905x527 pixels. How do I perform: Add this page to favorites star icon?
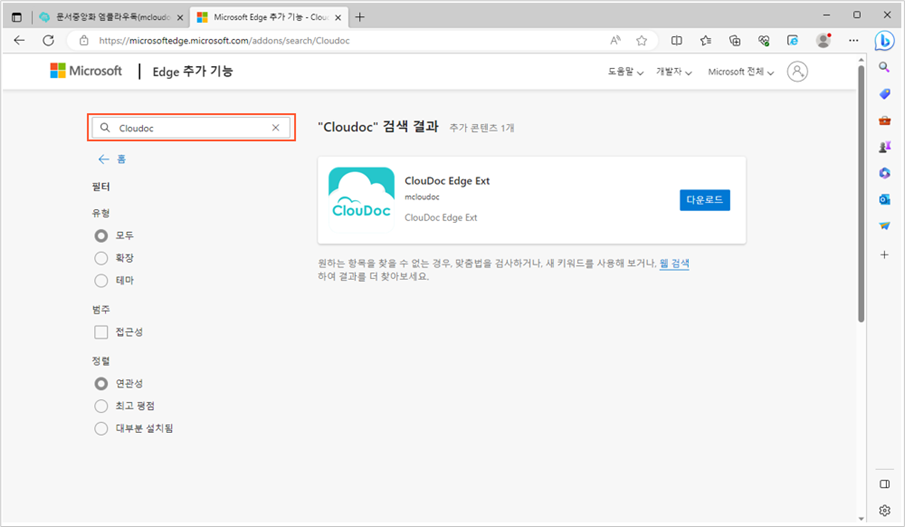641,40
